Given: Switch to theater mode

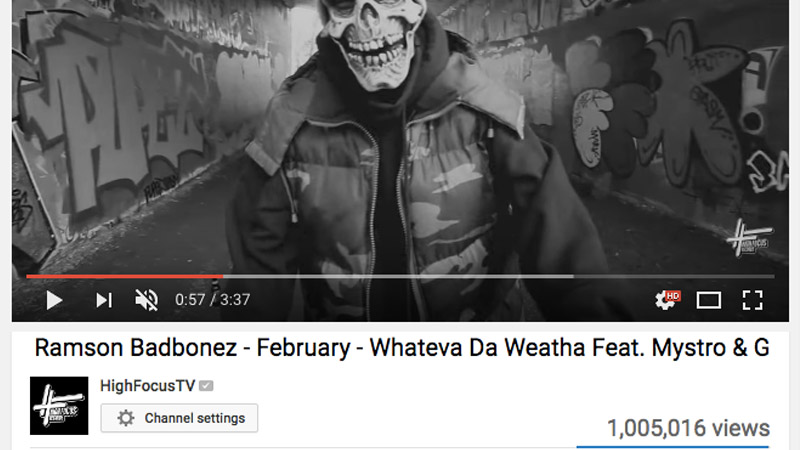Looking at the screenshot, I should tap(709, 300).
